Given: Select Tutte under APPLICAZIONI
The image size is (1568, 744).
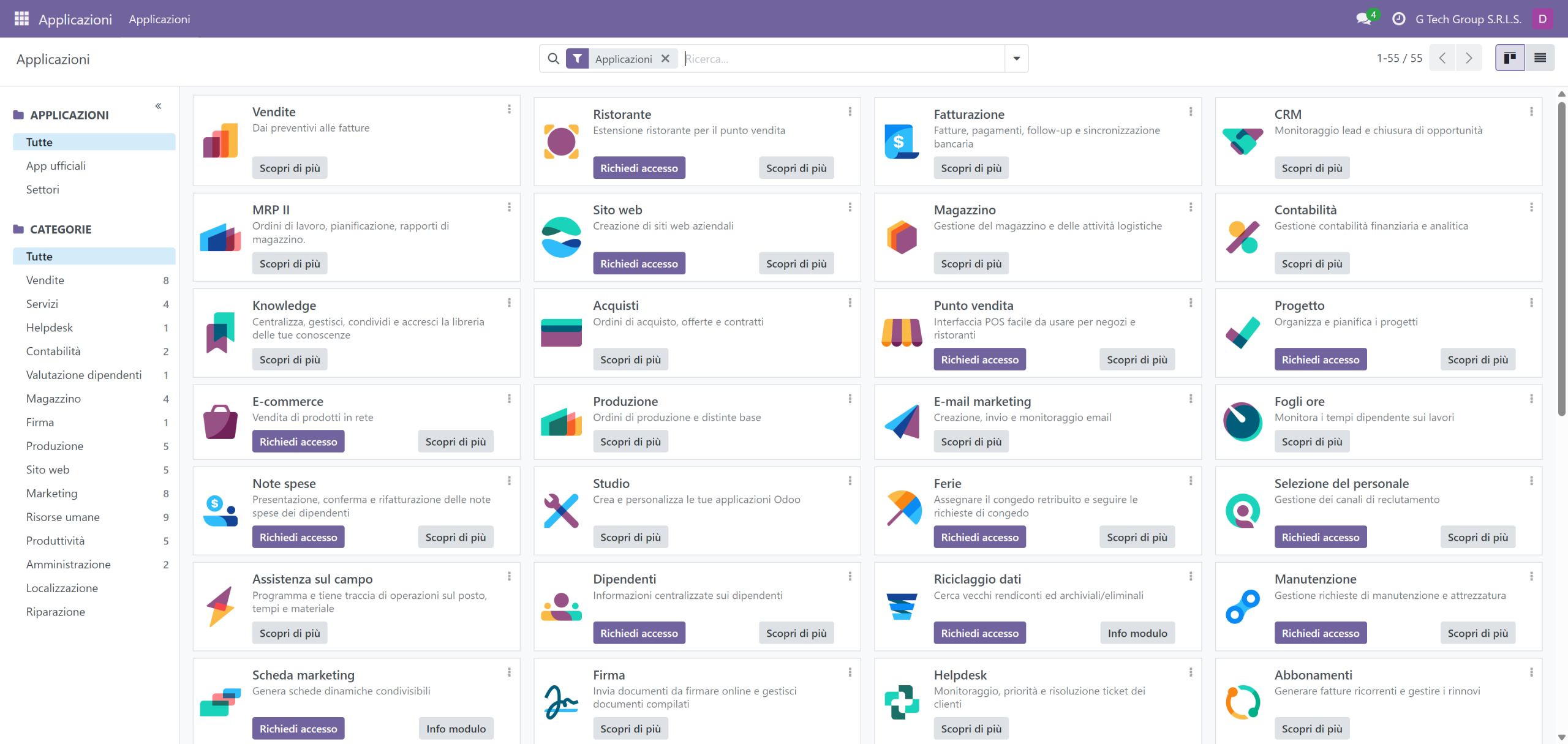Looking at the screenshot, I should (94, 141).
